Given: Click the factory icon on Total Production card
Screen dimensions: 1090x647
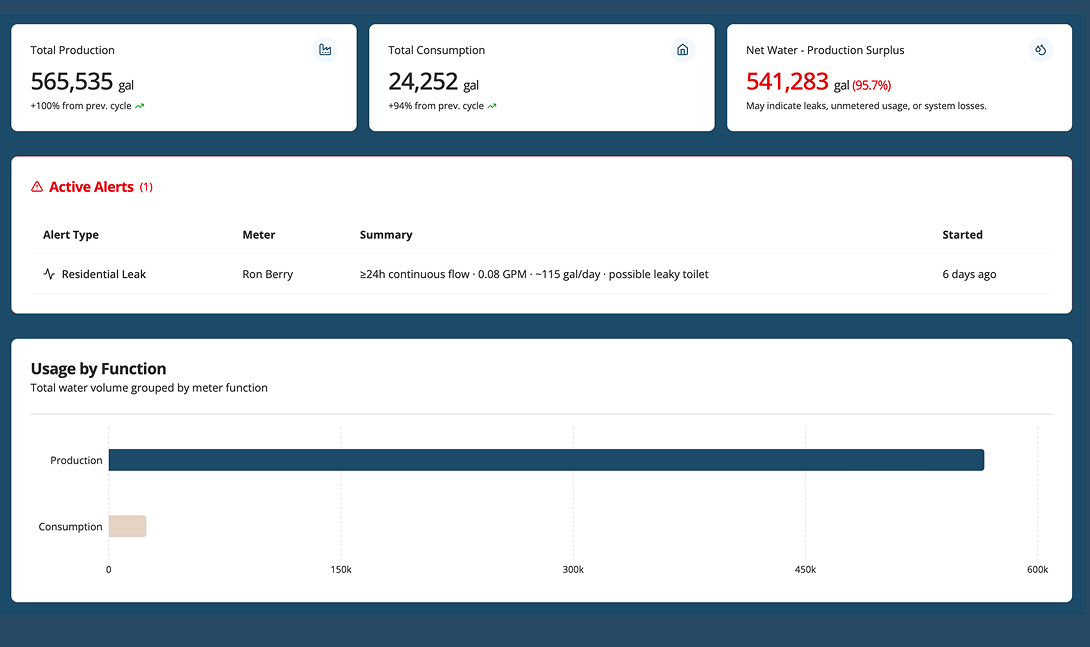Looking at the screenshot, I should pyautogui.click(x=324, y=49).
